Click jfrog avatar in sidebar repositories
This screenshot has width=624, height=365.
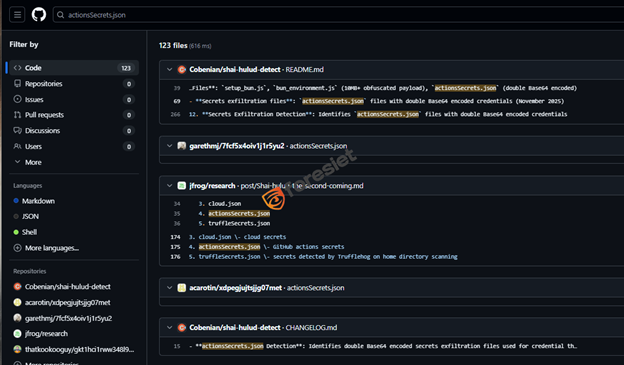(18, 334)
